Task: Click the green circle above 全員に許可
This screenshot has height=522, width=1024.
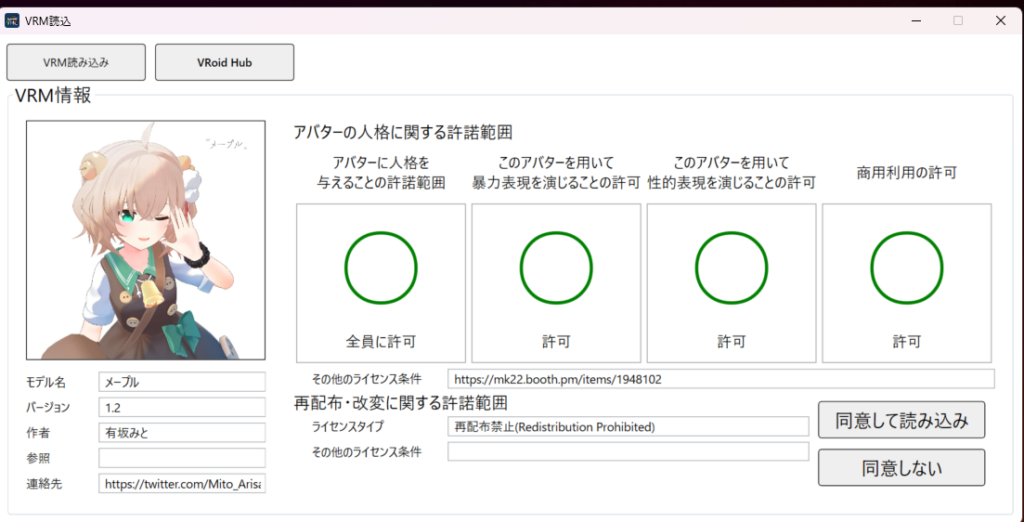Action: pos(381,267)
